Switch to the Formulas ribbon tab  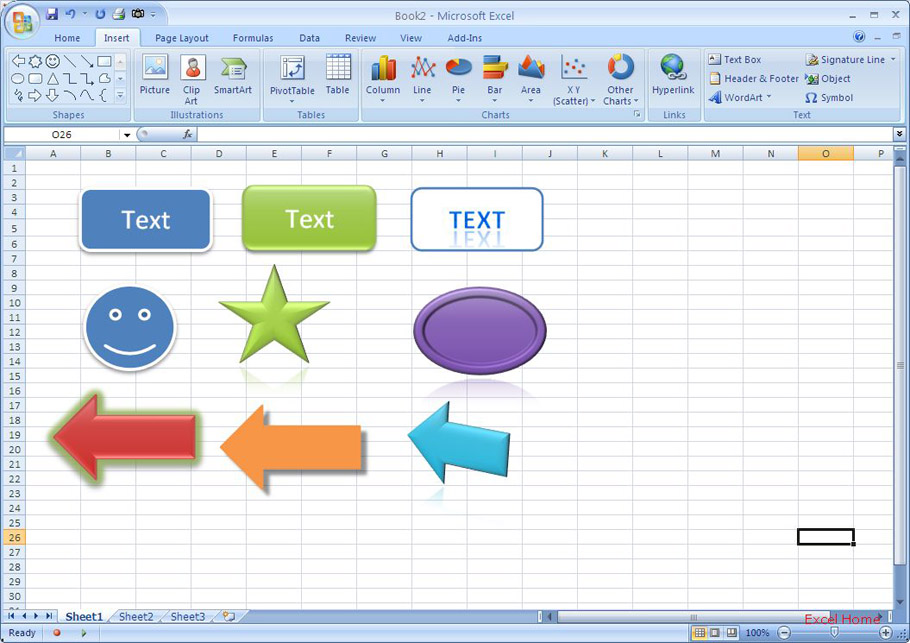coord(253,38)
